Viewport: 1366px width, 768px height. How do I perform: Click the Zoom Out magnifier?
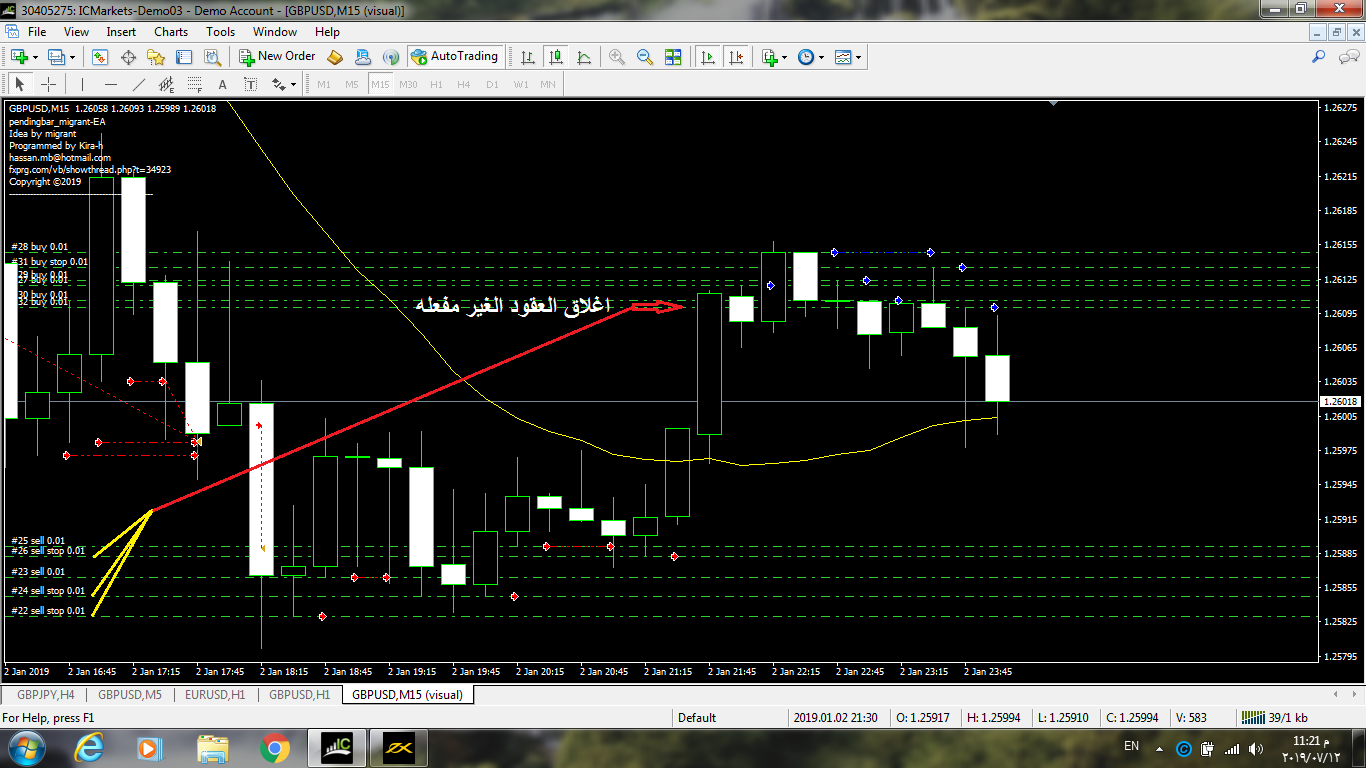pyautogui.click(x=645, y=57)
